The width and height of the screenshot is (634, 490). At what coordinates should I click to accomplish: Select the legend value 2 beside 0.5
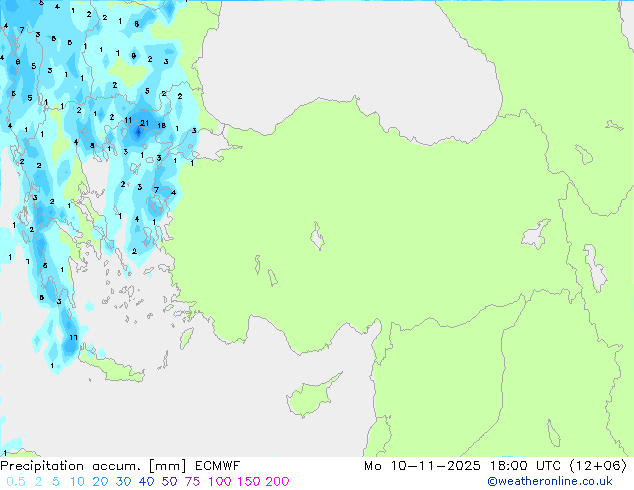tap(38, 482)
